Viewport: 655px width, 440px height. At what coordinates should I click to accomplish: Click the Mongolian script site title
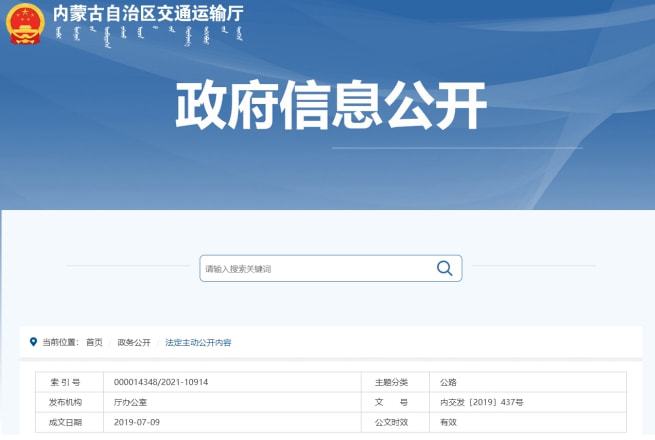[149, 36]
